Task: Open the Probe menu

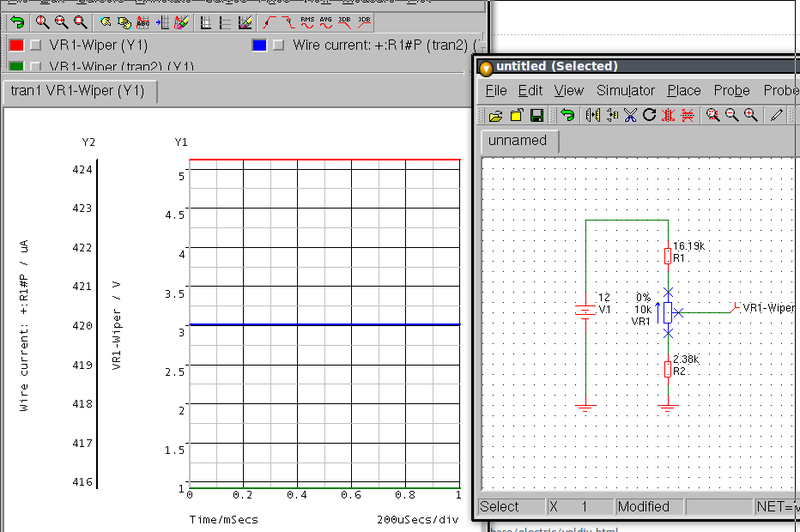Action: [731, 91]
